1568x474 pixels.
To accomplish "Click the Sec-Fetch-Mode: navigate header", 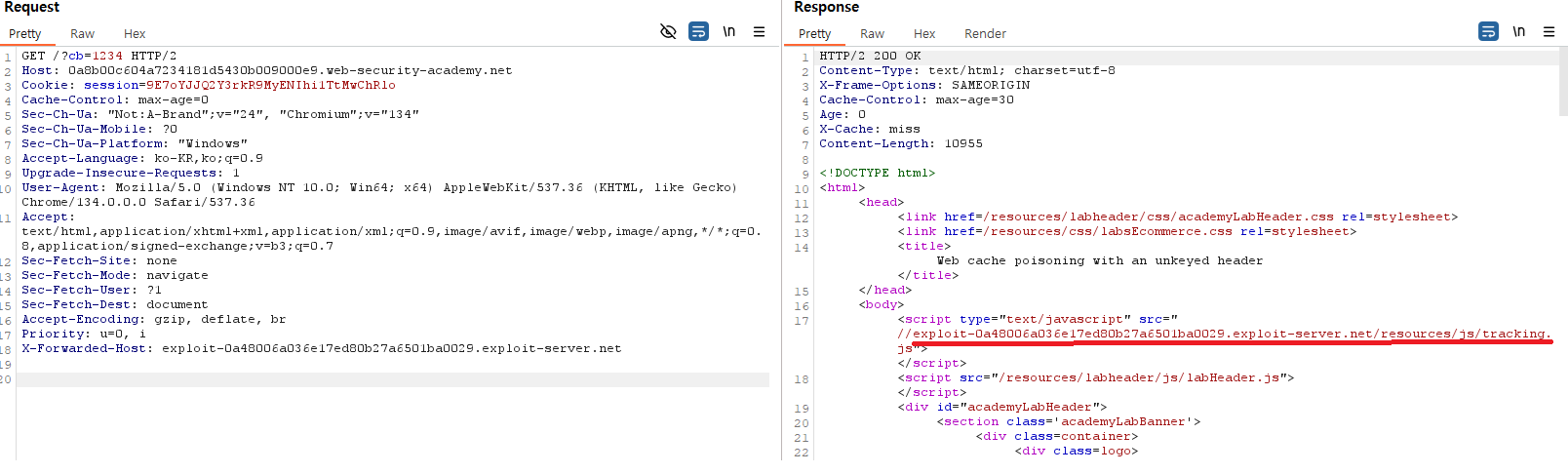I will coord(115,276).
